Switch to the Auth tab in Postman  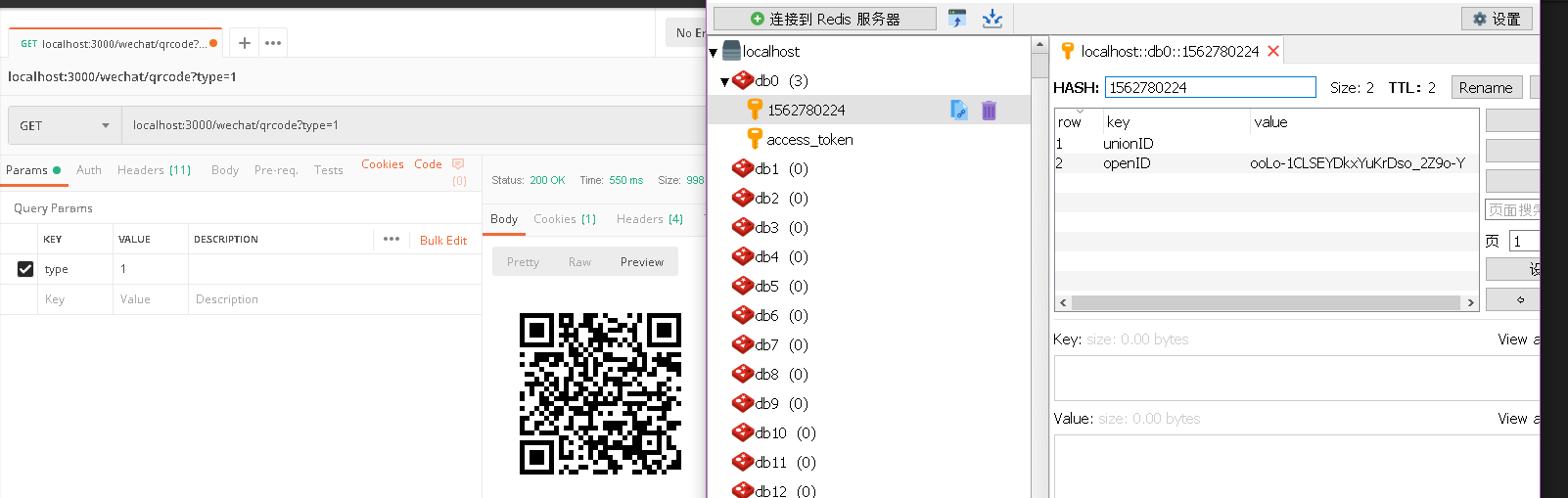(89, 170)
